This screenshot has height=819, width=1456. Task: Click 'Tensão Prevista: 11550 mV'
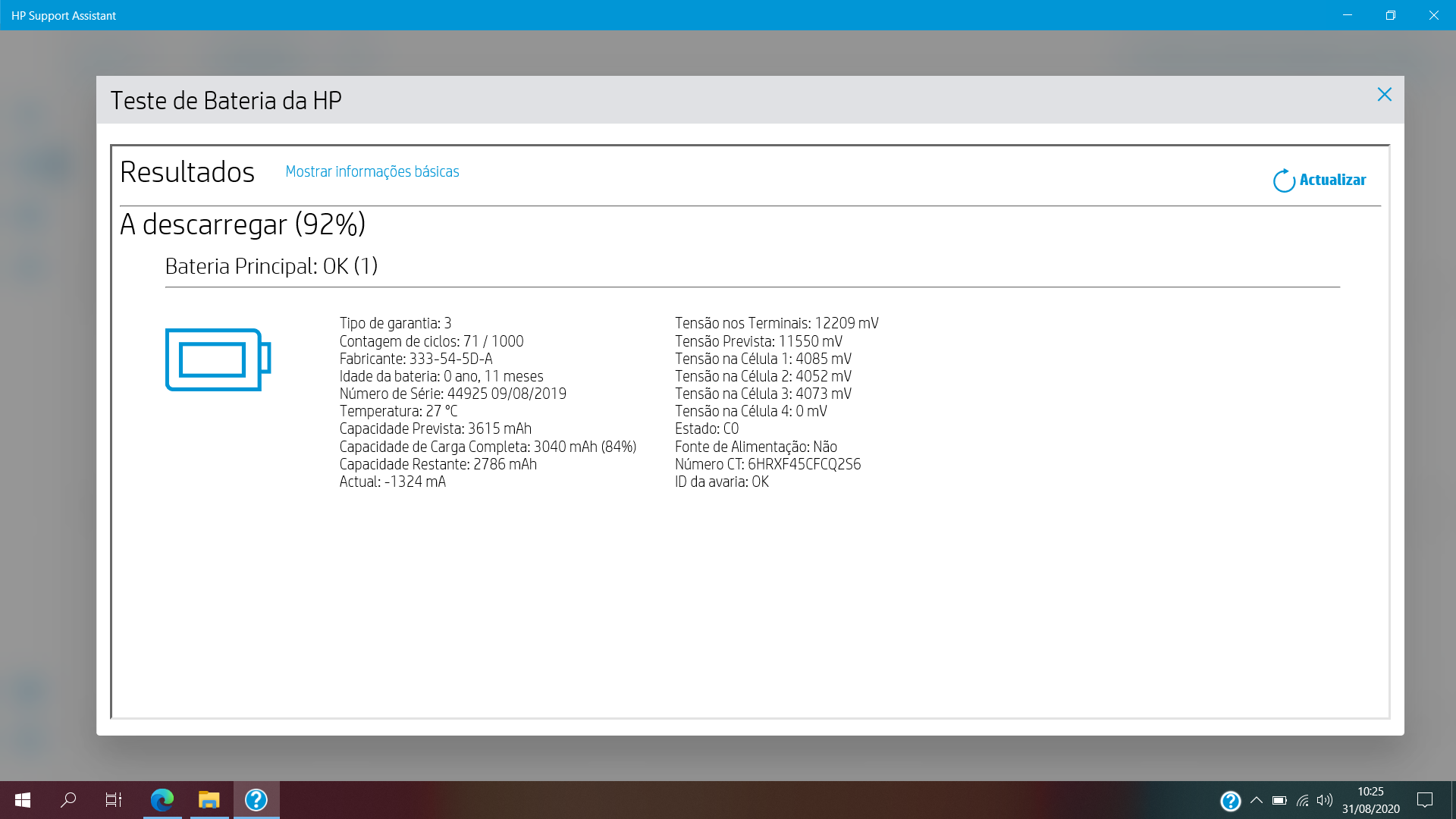point(758,341)
